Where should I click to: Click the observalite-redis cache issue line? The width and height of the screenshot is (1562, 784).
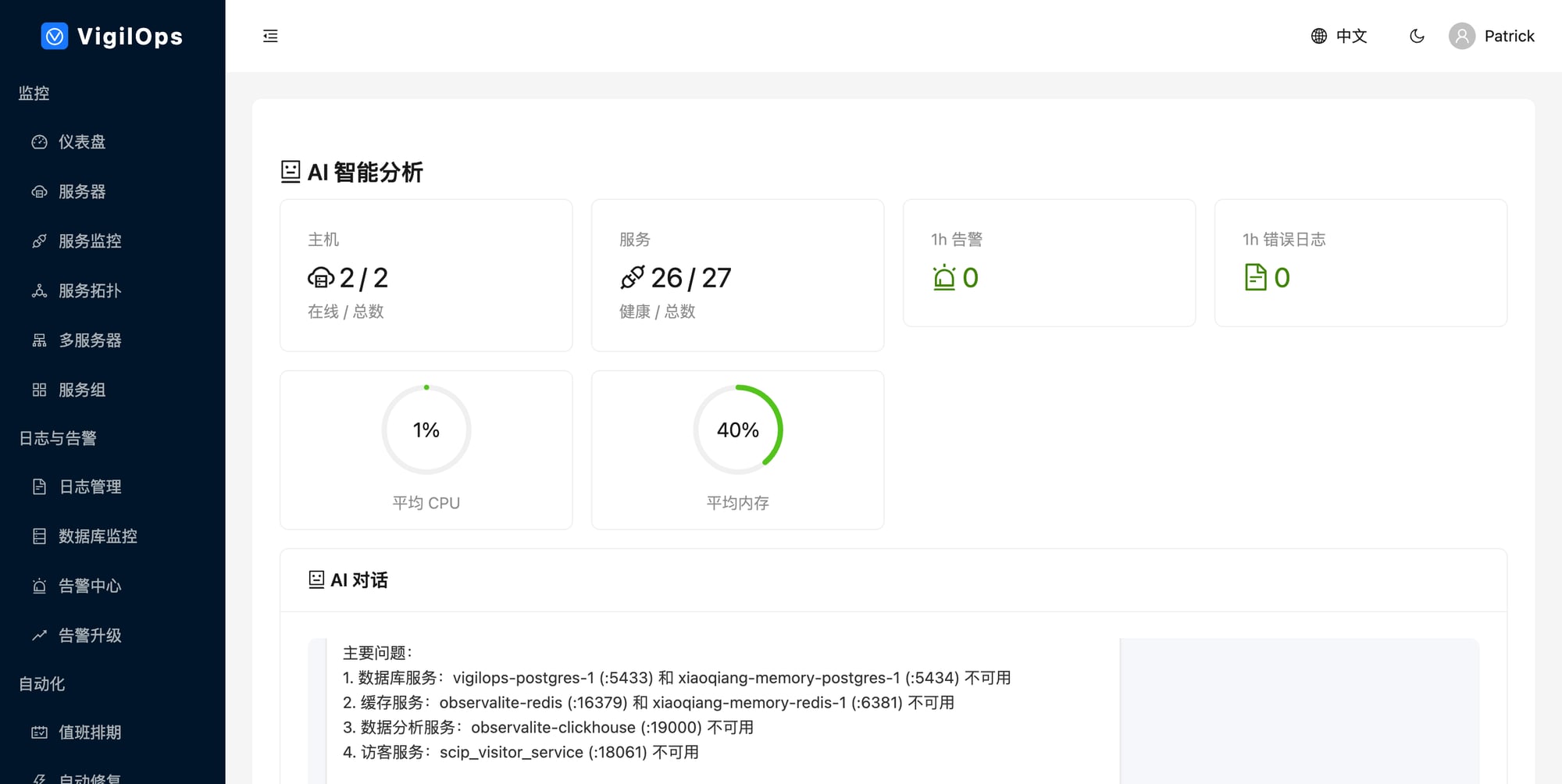point(648,703)
